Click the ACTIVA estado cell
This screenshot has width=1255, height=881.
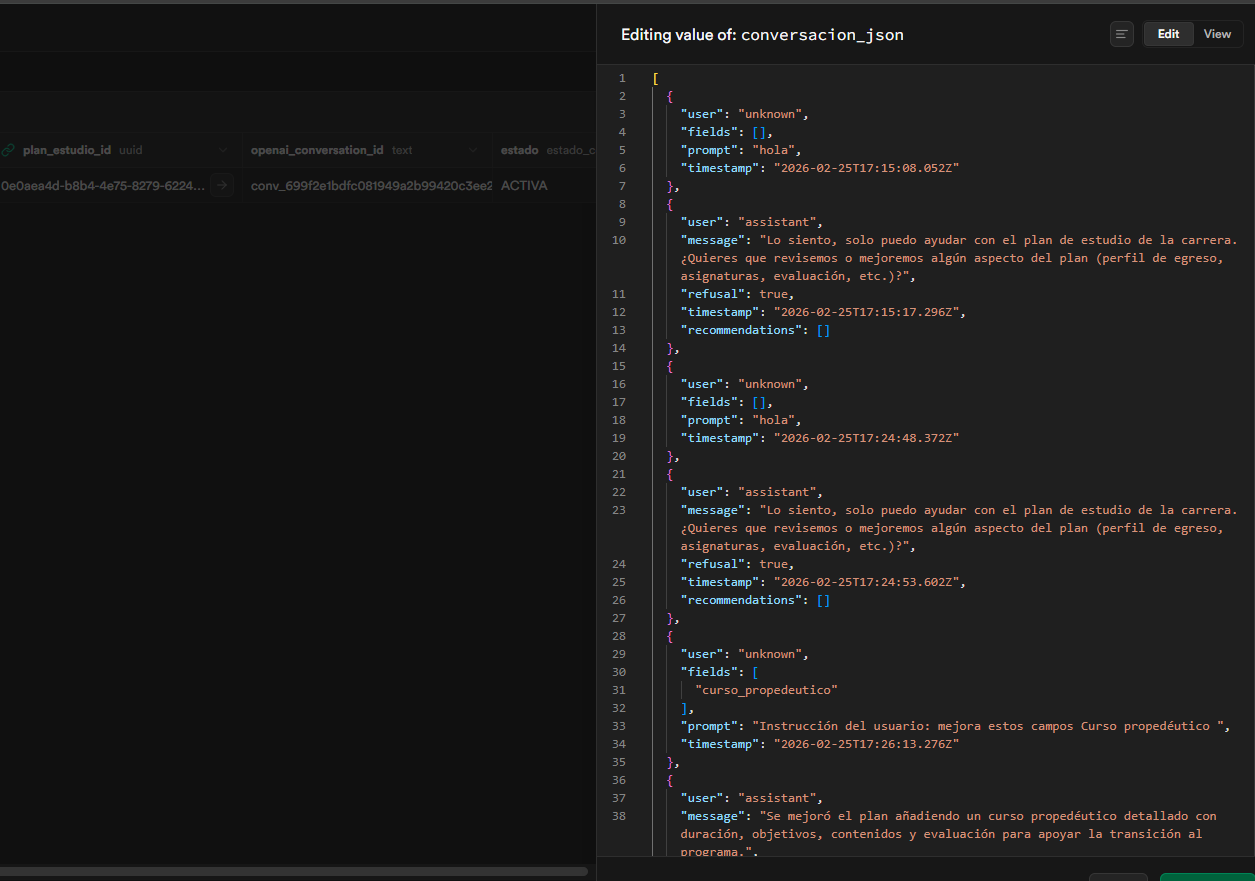[524, 185]
